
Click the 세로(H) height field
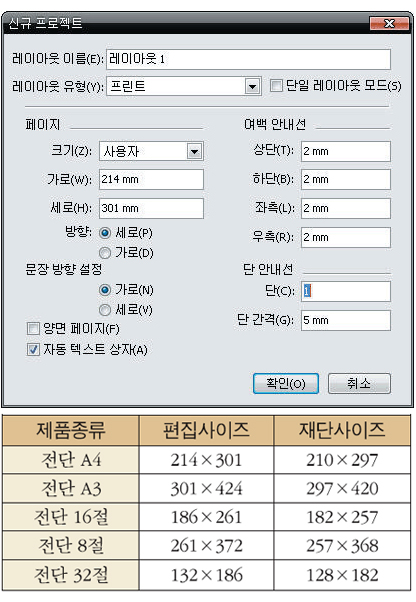click(x=151, y=208)
